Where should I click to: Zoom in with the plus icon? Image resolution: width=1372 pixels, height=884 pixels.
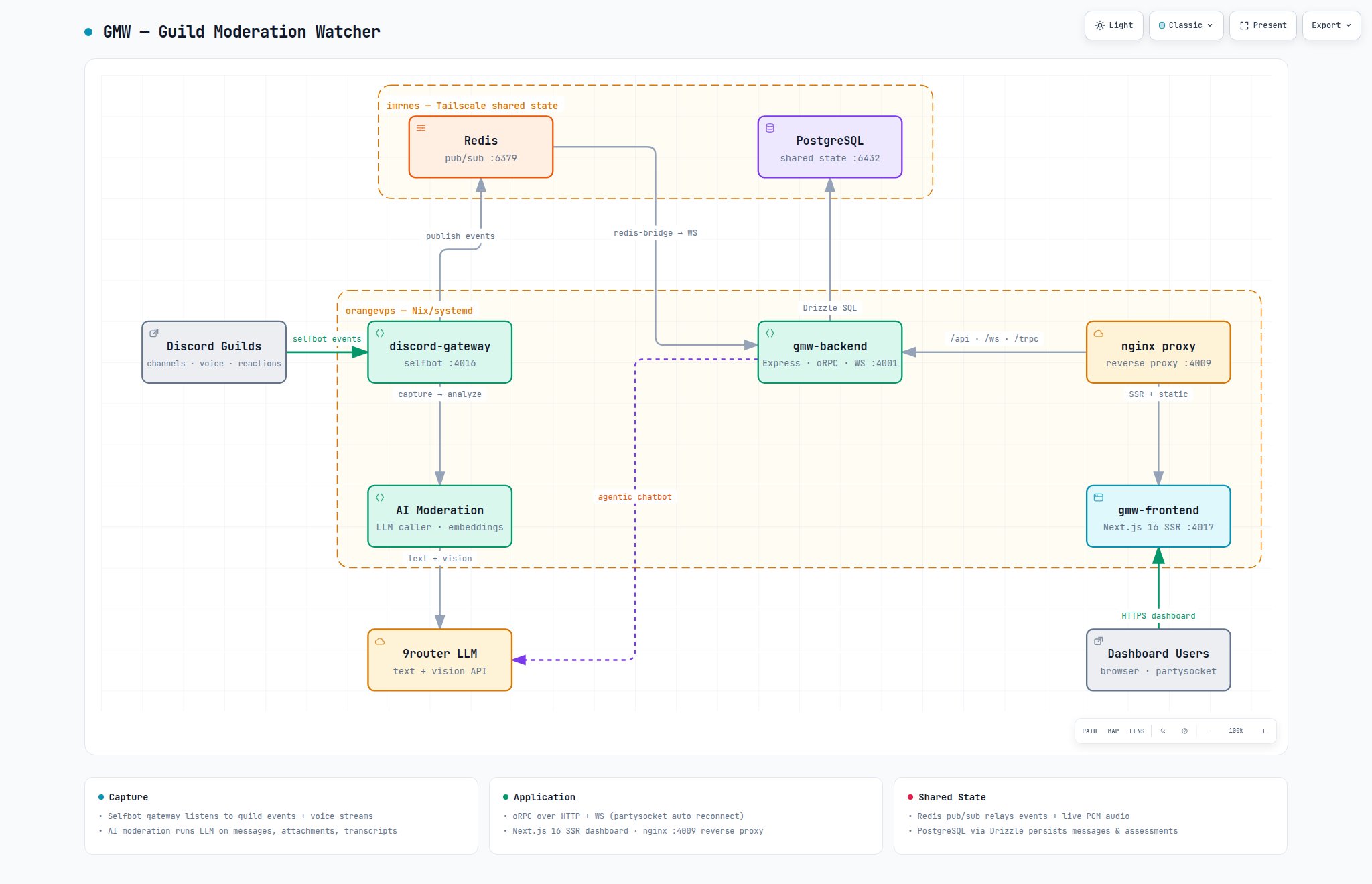(x=1263, y=731)
